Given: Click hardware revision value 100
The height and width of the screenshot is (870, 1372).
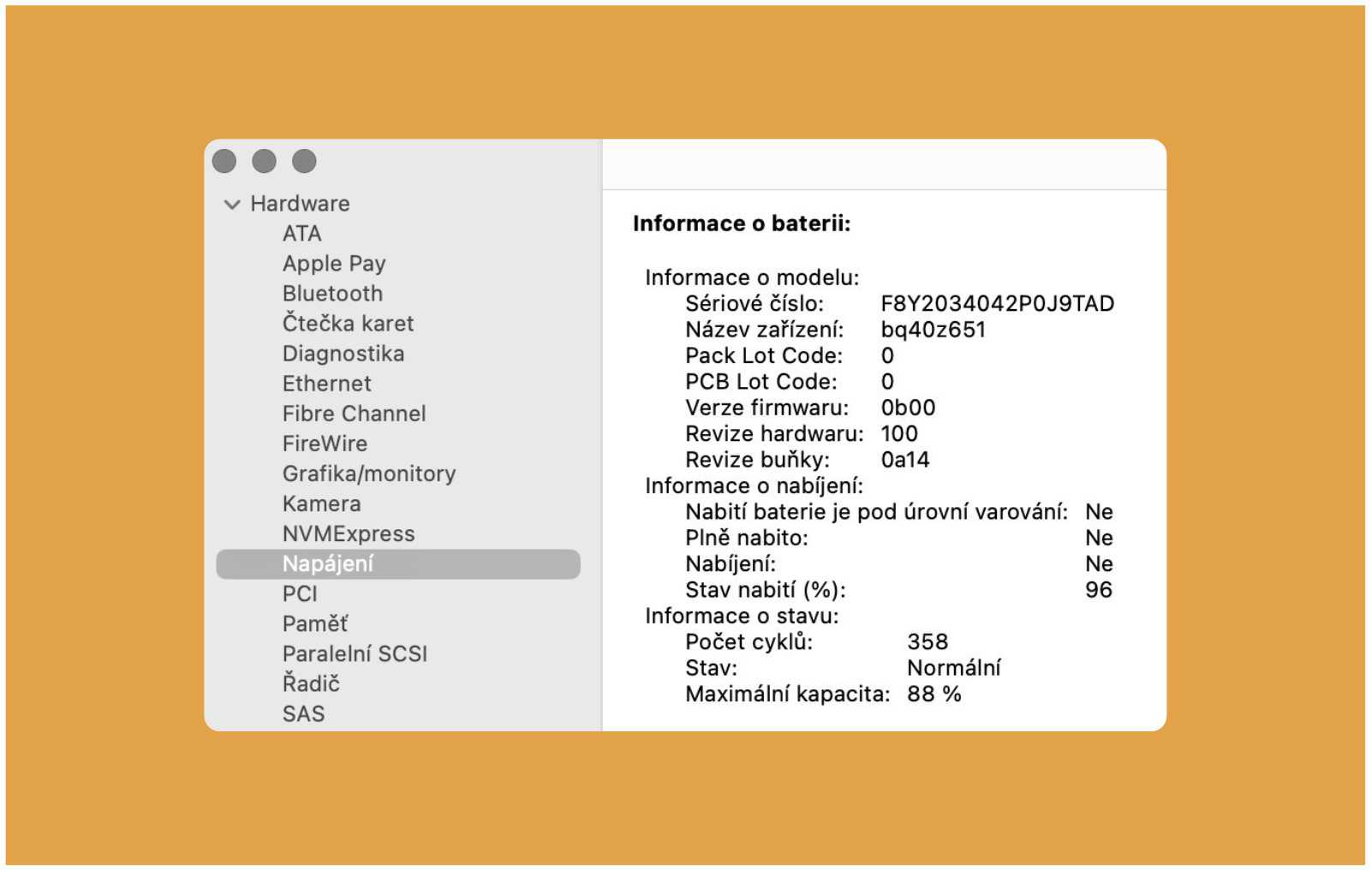Looking at the screenshot, I should 899,434.
